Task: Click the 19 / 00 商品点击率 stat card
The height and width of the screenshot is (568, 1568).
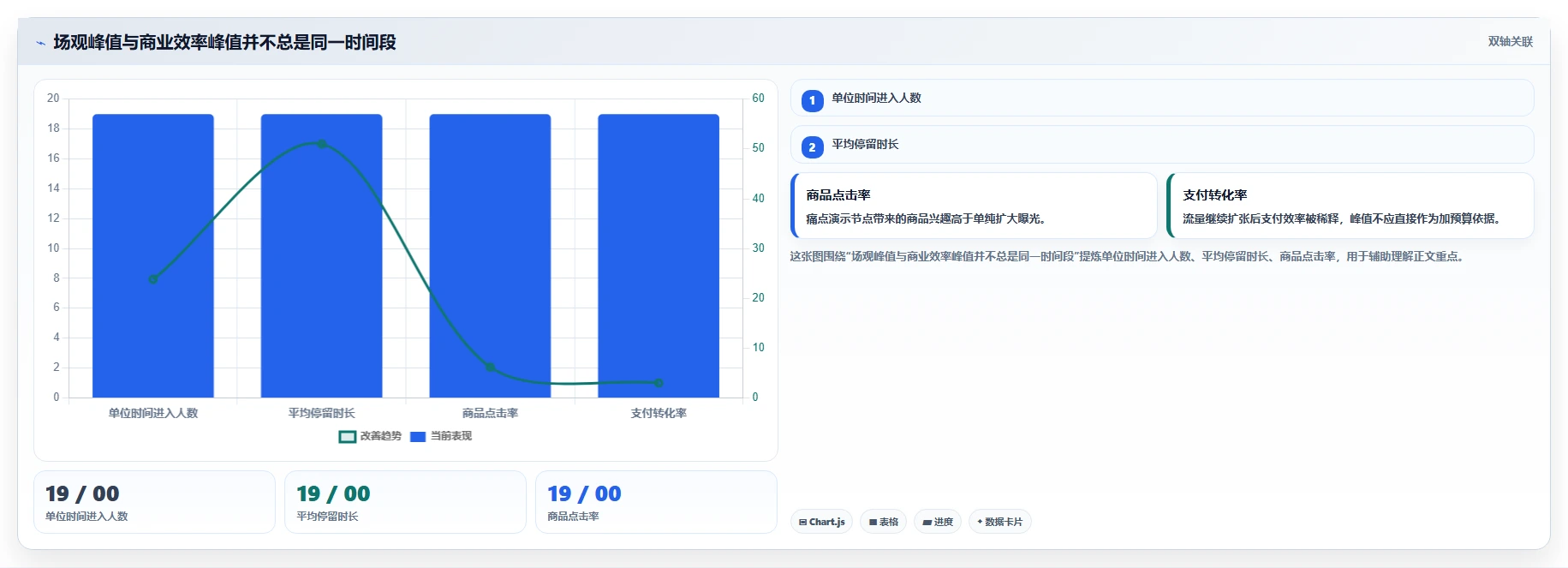Action: [656, 502]
